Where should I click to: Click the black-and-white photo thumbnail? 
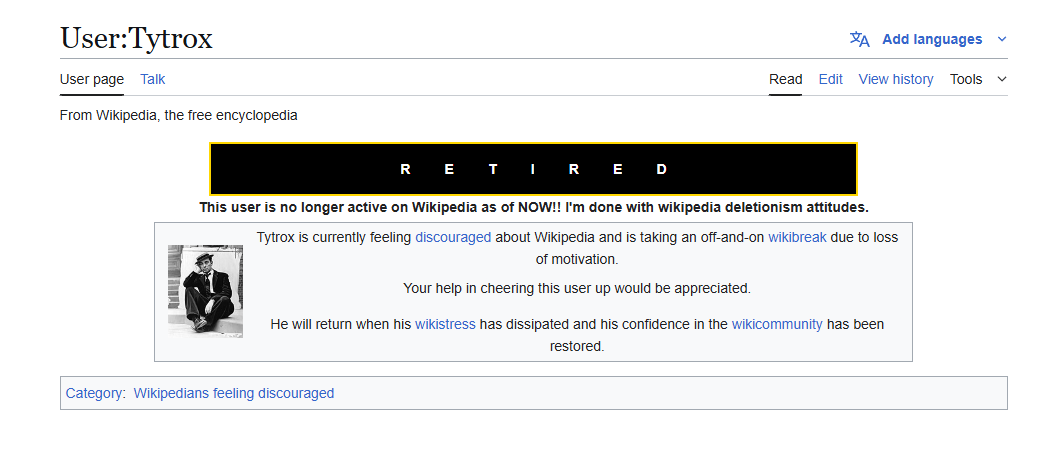tap(205, 291)
